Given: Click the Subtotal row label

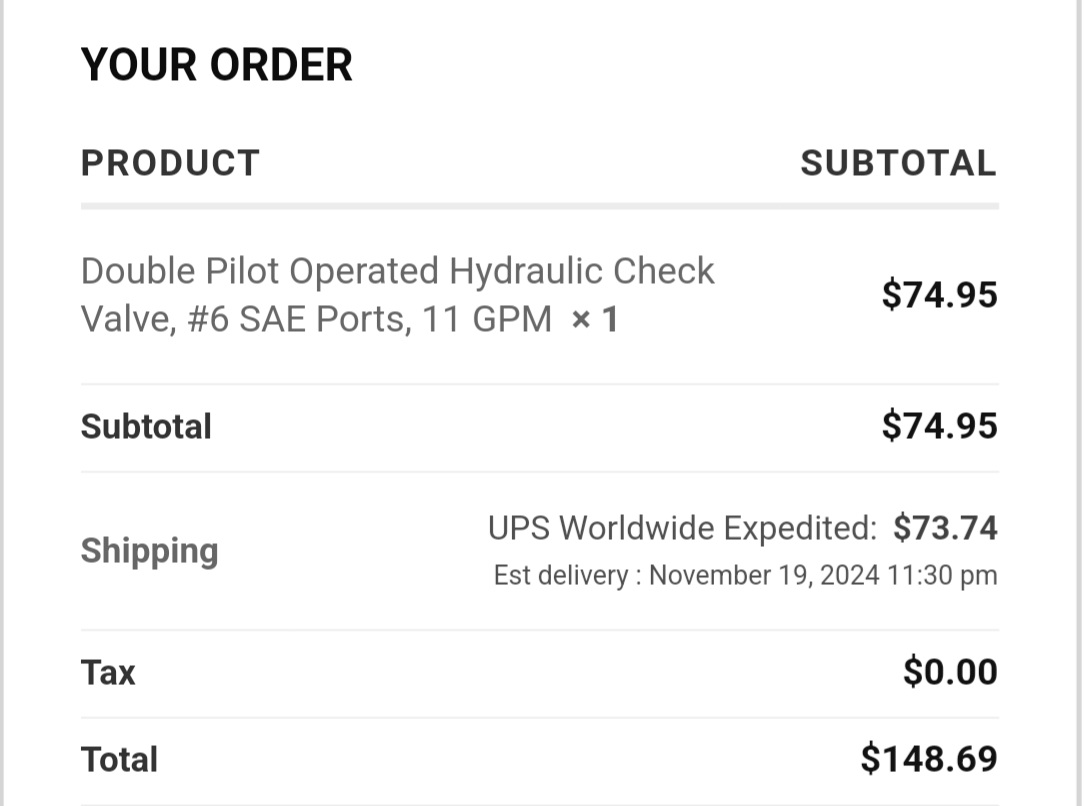Looking at the screenshot, I should point(146,426).
